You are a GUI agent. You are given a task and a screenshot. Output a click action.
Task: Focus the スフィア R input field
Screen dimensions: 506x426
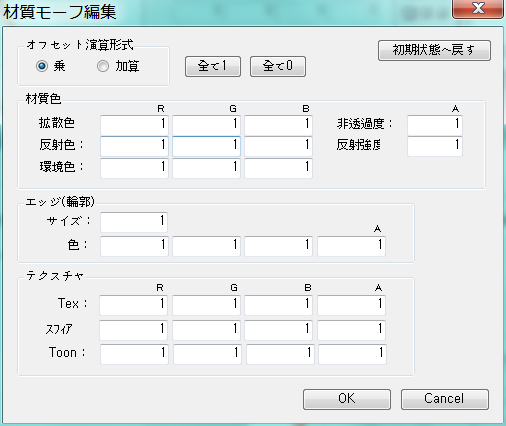(133, 330)
